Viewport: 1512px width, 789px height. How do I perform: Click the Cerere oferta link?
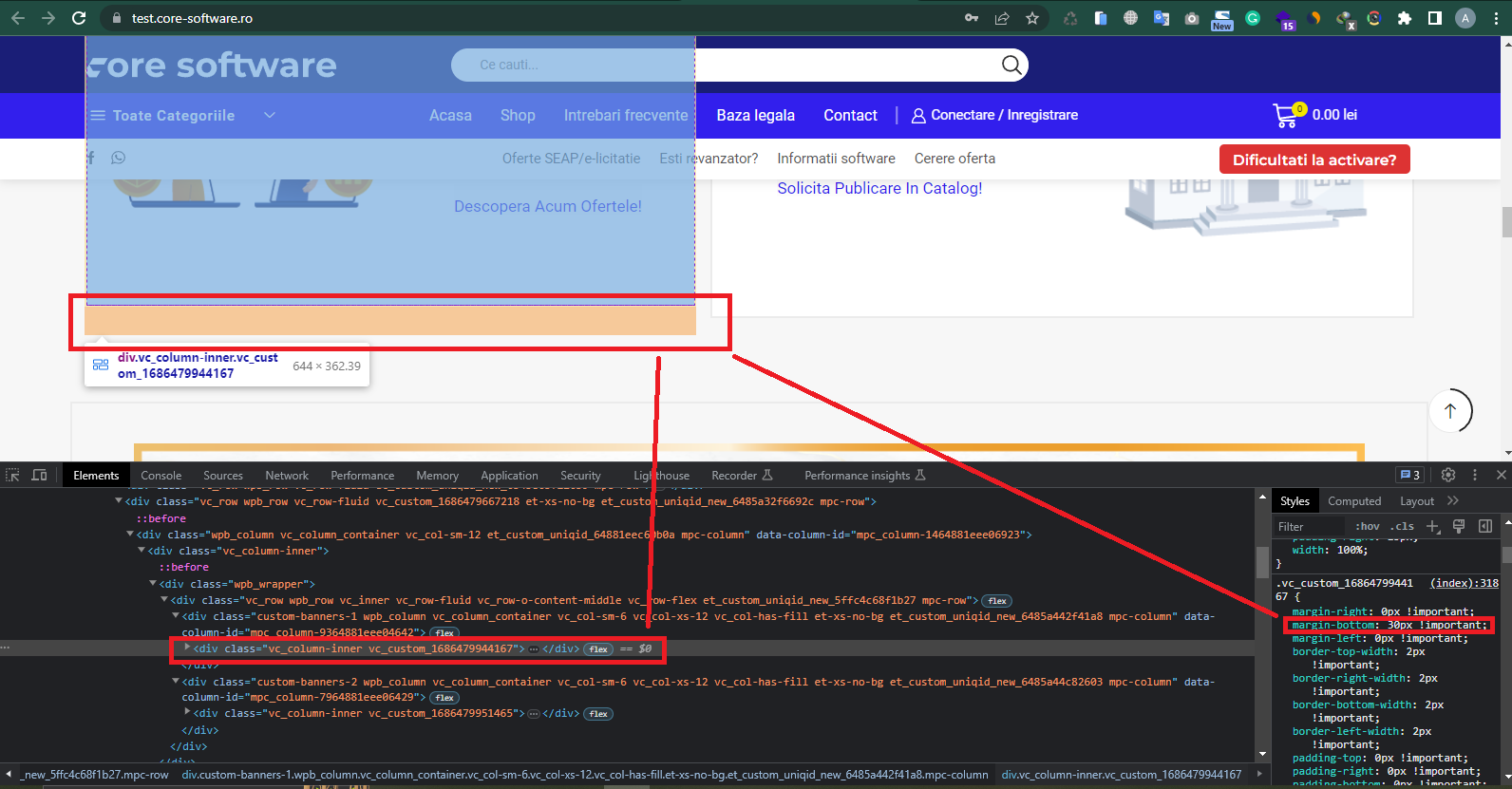(x=954, y=159)
